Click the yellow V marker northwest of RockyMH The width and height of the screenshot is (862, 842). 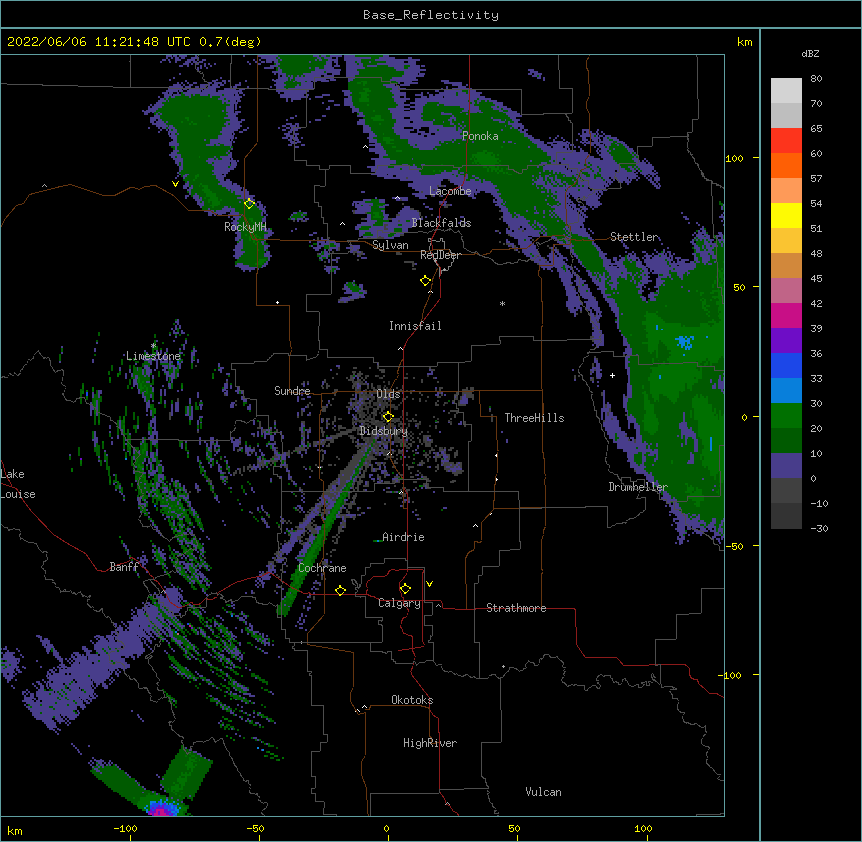click(175, 184)
